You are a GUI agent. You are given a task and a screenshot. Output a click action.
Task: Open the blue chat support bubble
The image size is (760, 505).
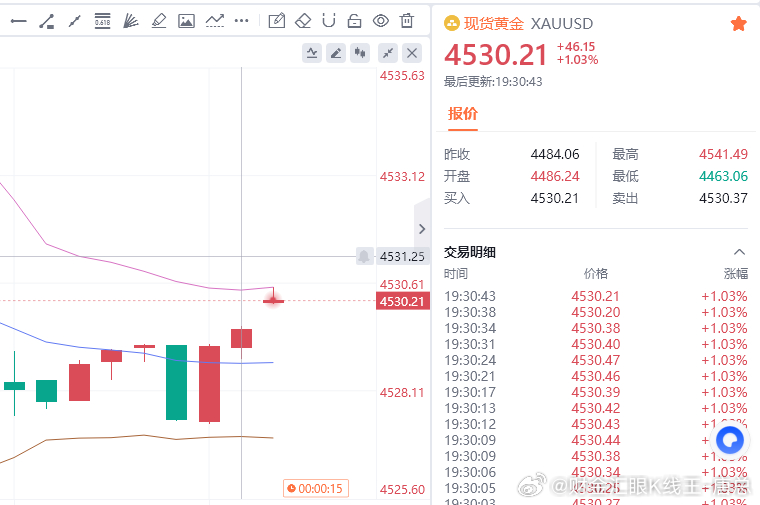(x=730, y=440)
